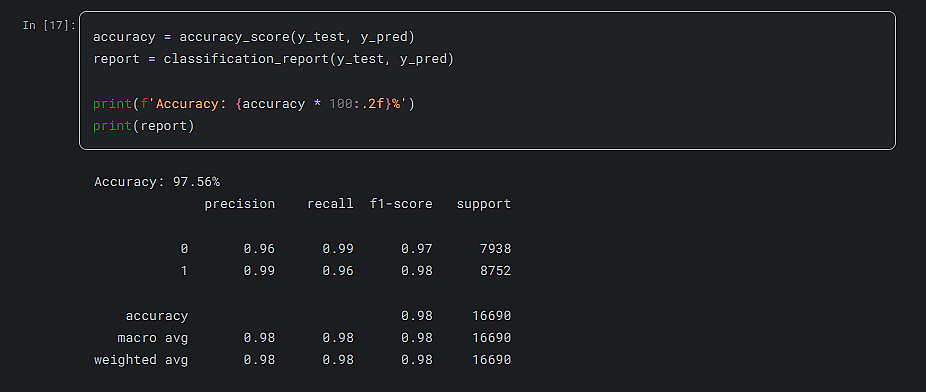Click the 16690 support in weighted avg row

491,360
